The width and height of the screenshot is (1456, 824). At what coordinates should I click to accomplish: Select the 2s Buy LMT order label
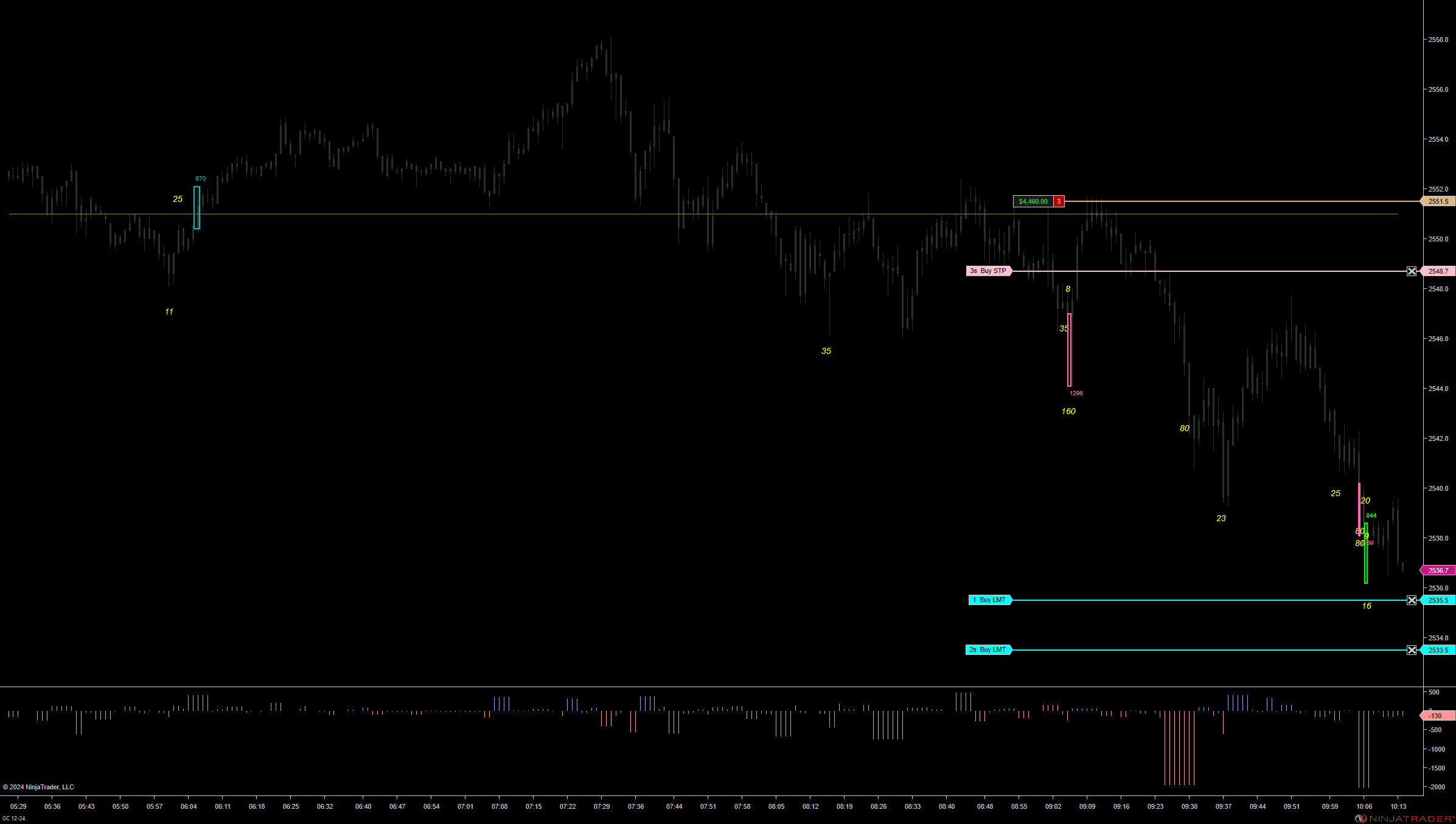pos(988,650)
